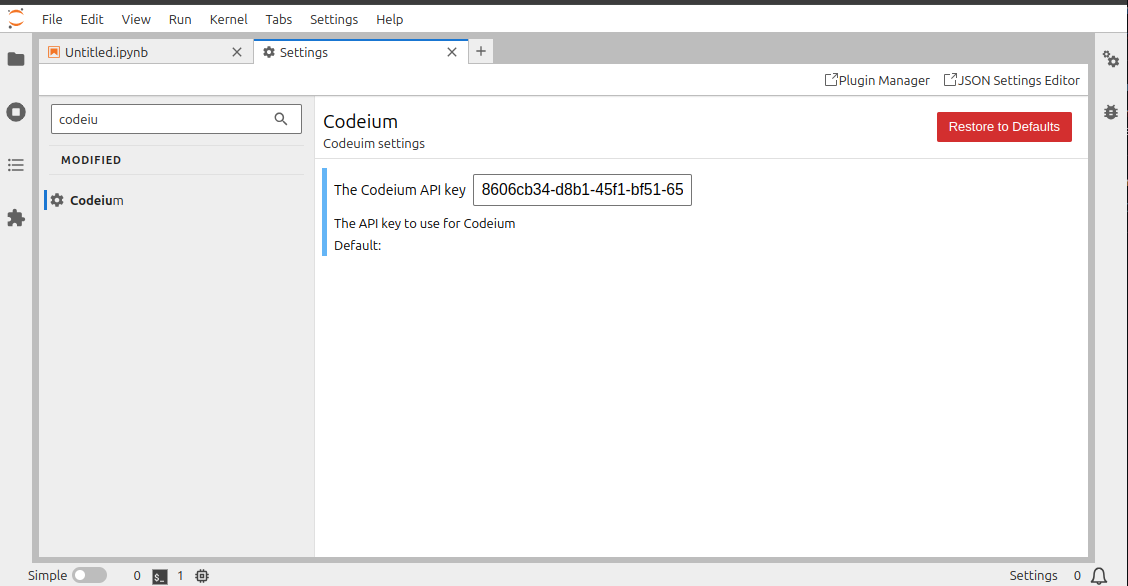Click 'The API key to use for Codeium' description
This screenshot has width=1128, height=586.
coord(424,223)
